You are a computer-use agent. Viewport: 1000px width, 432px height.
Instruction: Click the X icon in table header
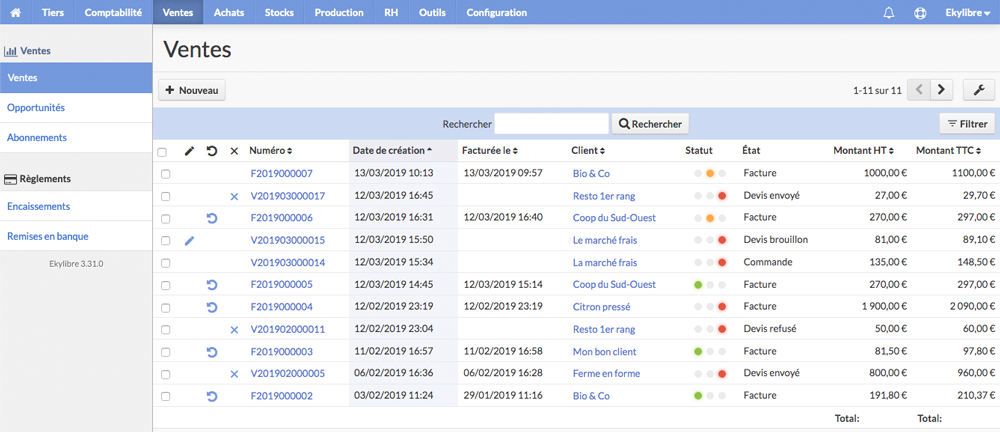[234, 151]
